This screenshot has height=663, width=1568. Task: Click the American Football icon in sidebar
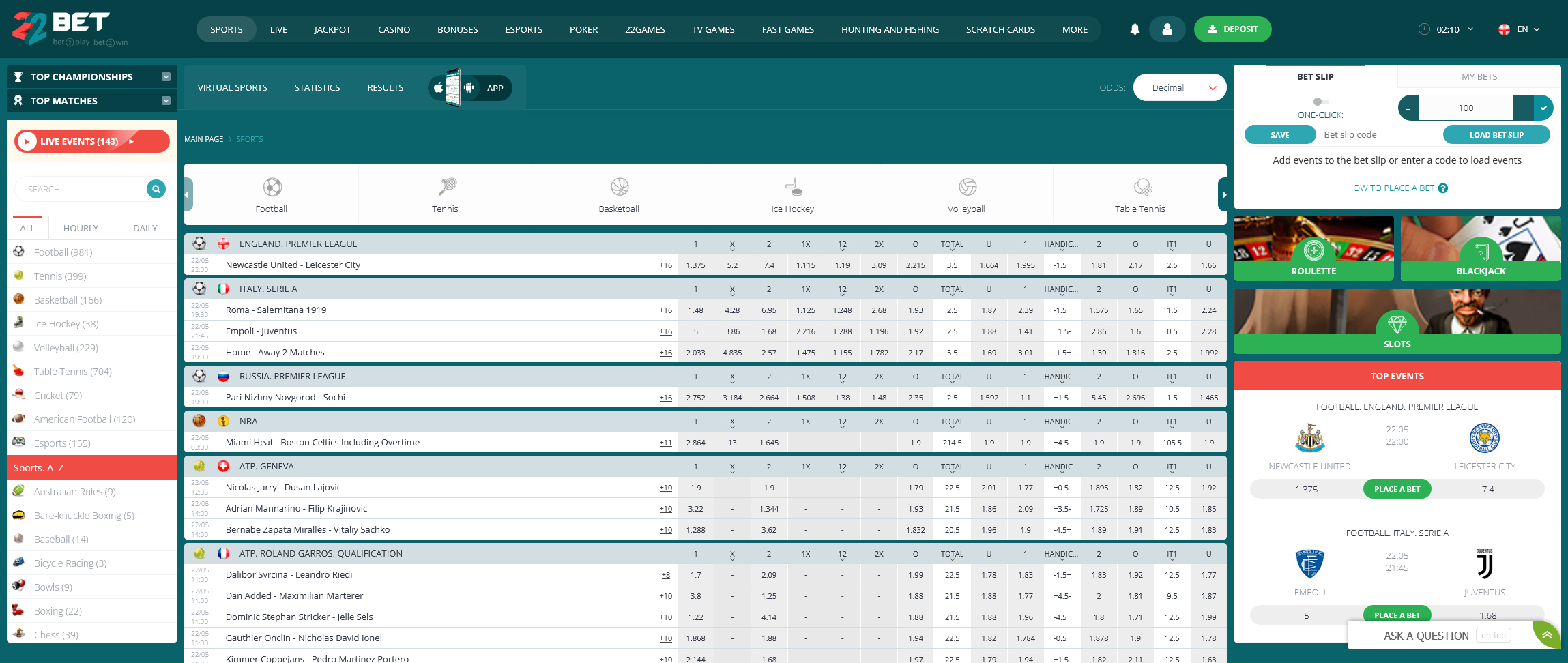click(x=19, y=419)
